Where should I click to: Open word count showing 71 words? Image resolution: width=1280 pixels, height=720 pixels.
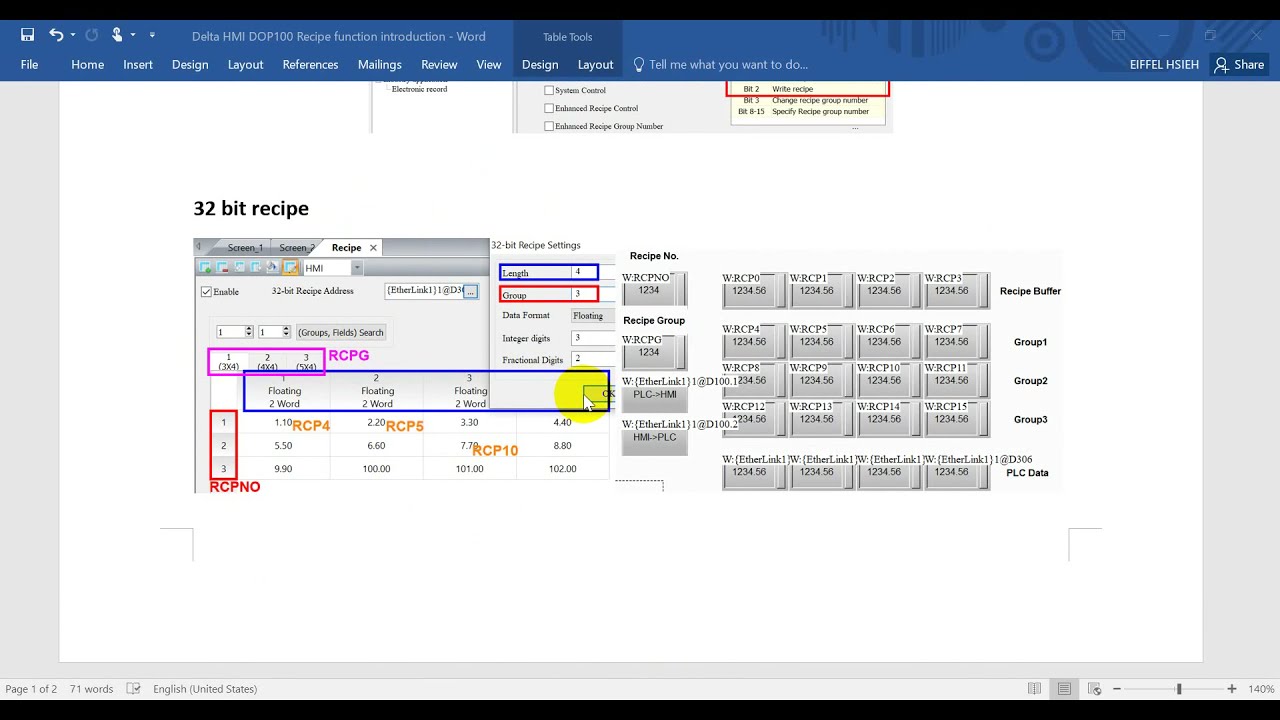click(x=92, y=689)
